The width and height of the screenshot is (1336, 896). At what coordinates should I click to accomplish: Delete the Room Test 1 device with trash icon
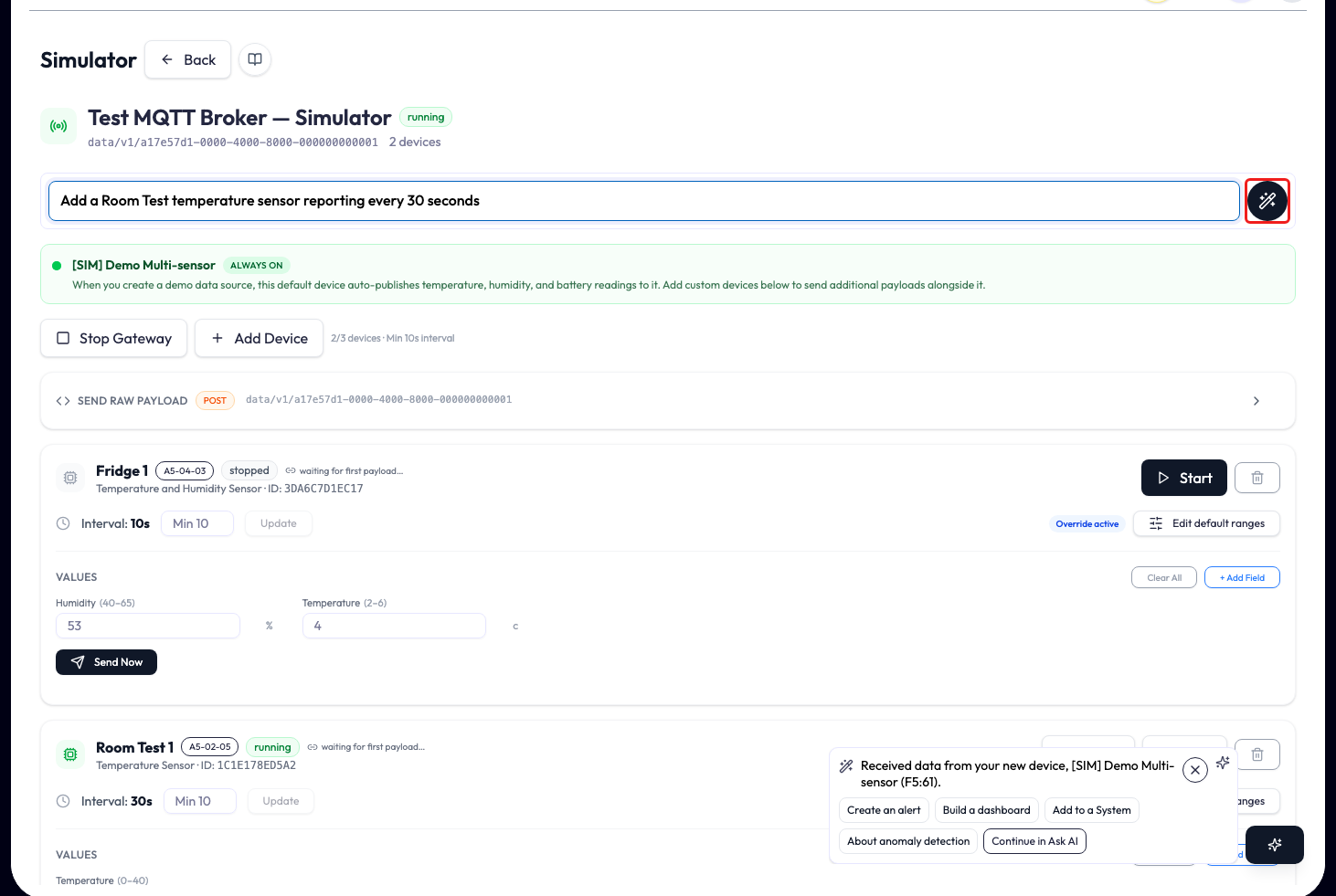pyautogui.click(x=1257, y=754)
